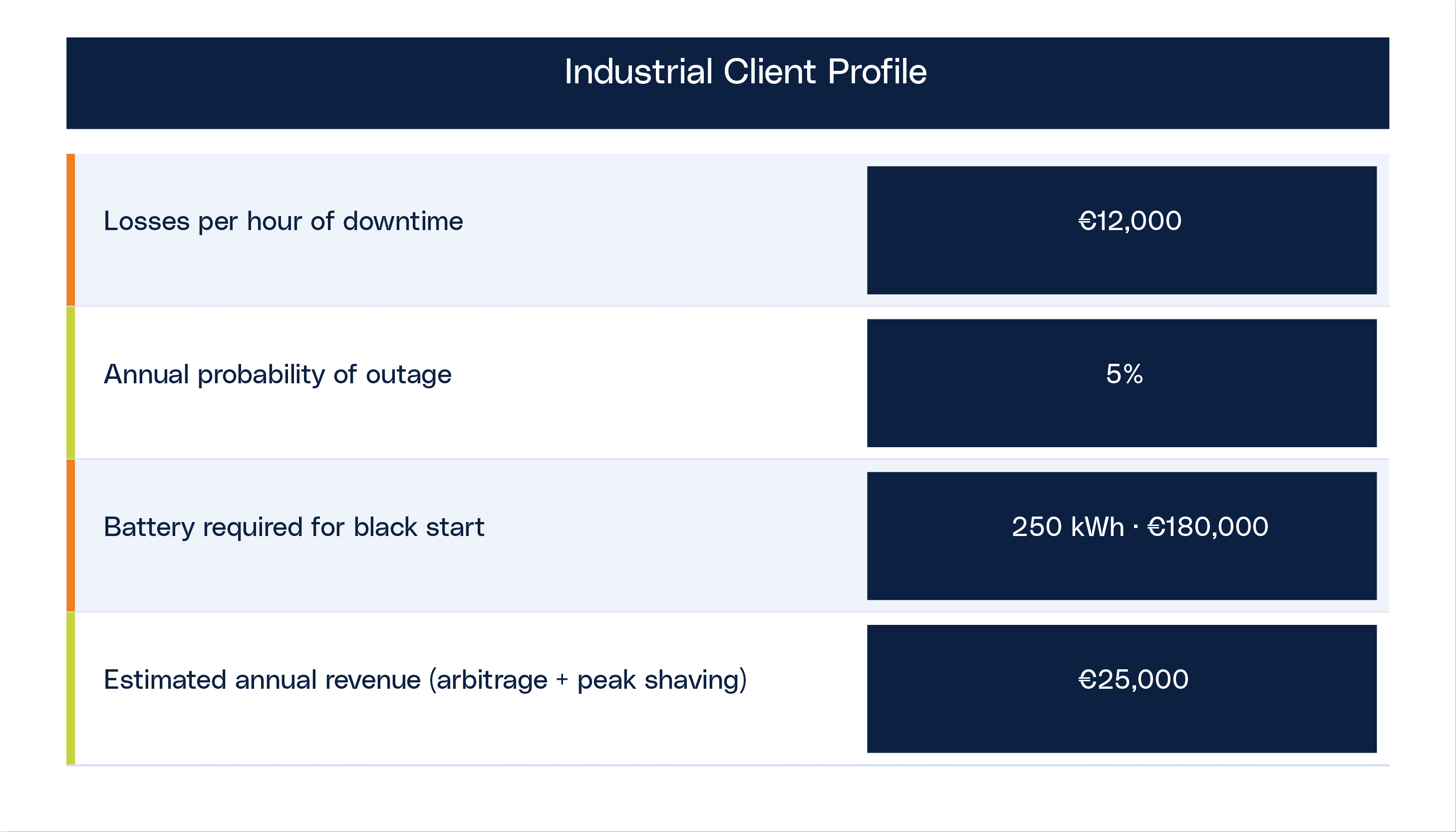Click the orange bar beside the Losses row
The width and height of the screenshot is (1456, 832).
tap(71, 230)
